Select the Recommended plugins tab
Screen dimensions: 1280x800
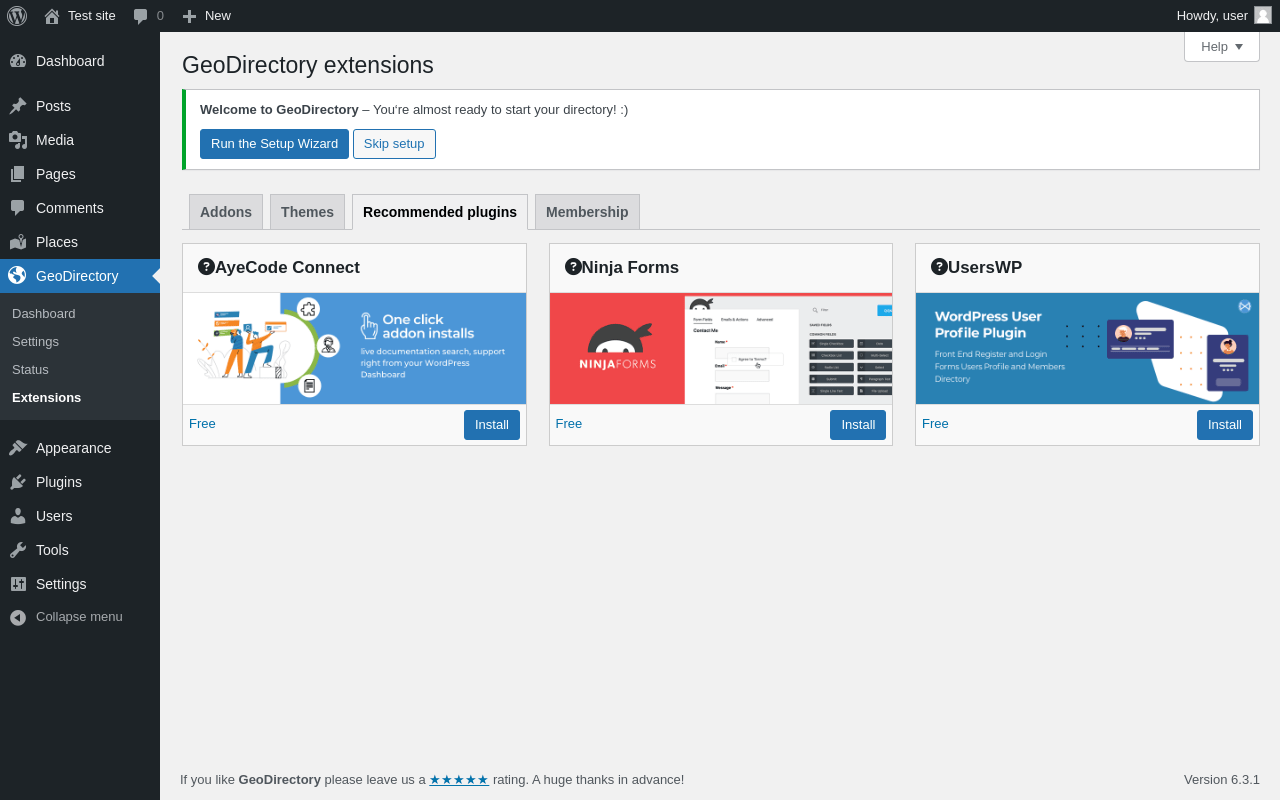[x=440, y=212]
